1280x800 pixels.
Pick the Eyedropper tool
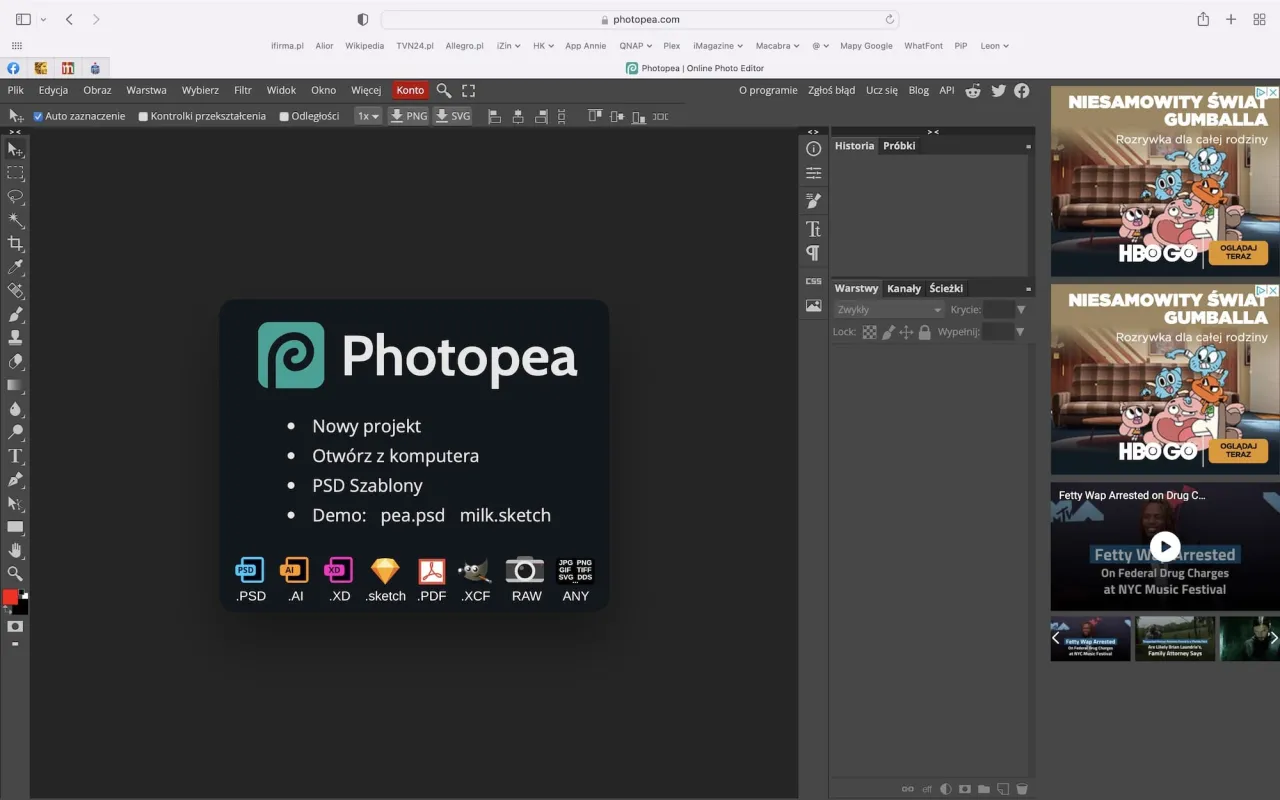coord(15,267)
